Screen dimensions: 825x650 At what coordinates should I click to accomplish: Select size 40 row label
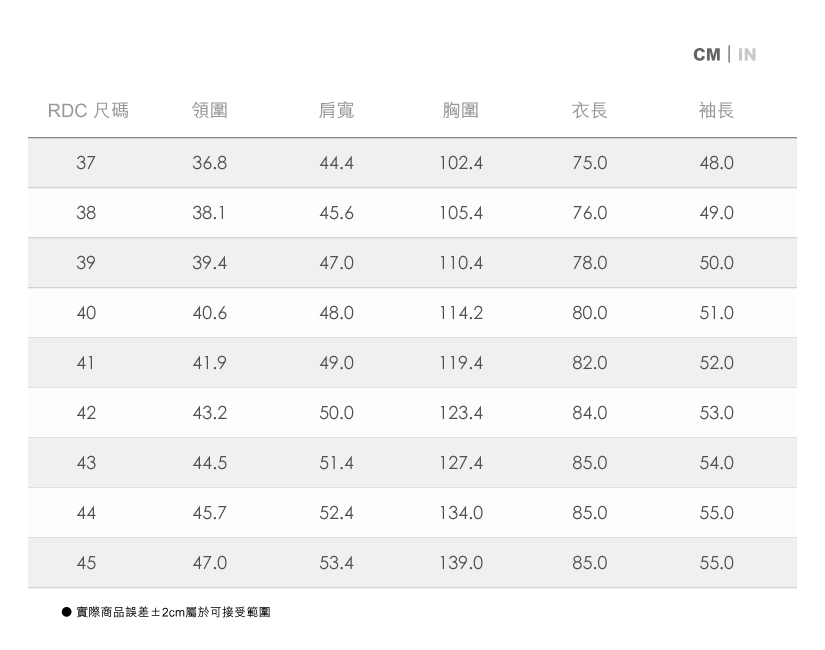coord(86,313)
